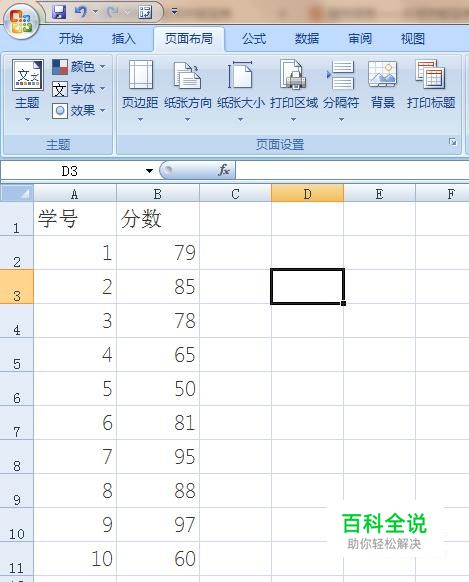Click the score cell 88

(x=158, y=491)
